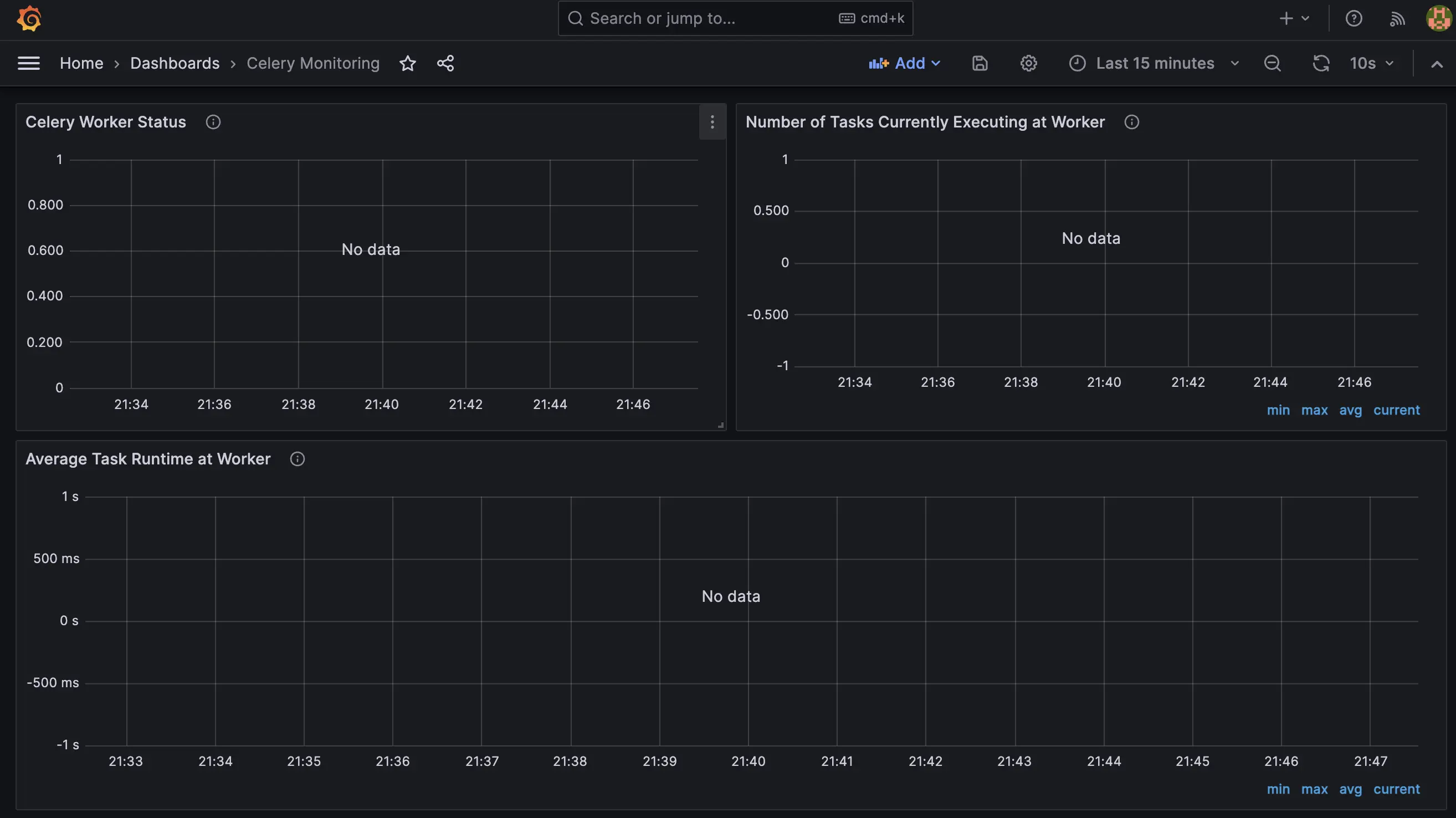Viewport: 1456px width, 818px height.
Task: Show info for Tasks Currently Executing panel
Action: click(x=1131, y=122)
